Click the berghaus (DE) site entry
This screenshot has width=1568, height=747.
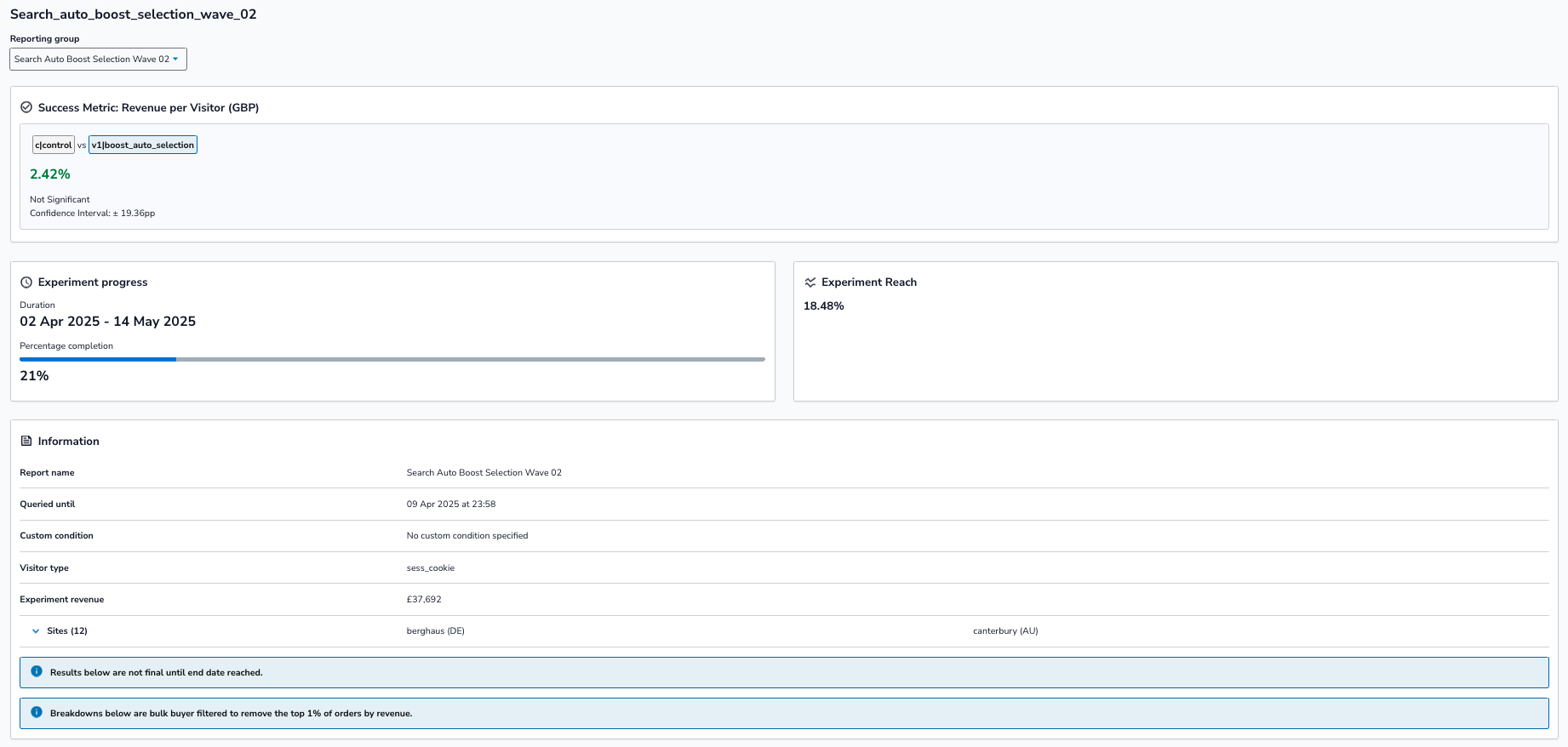click(x=436, y=631)
